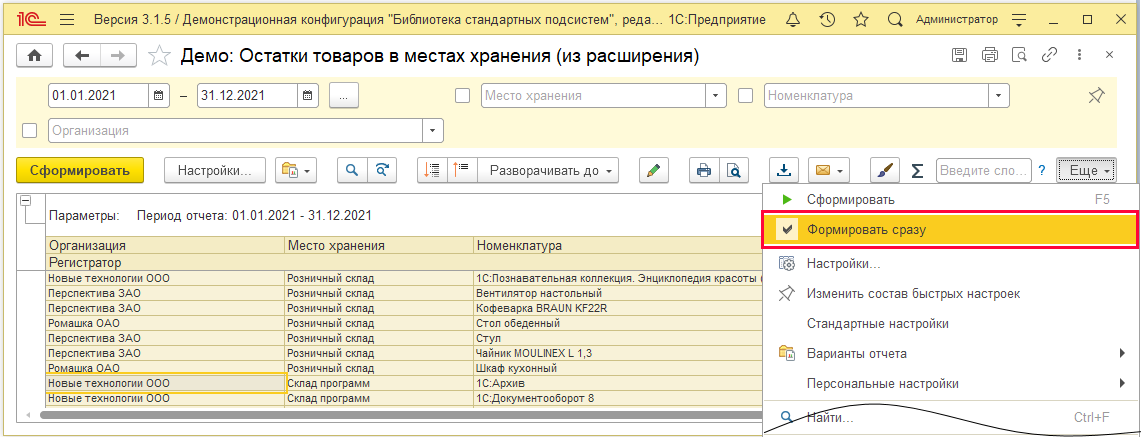Open the main hamburger menu
Screen dimensions: 1141x437
point(67,20)
